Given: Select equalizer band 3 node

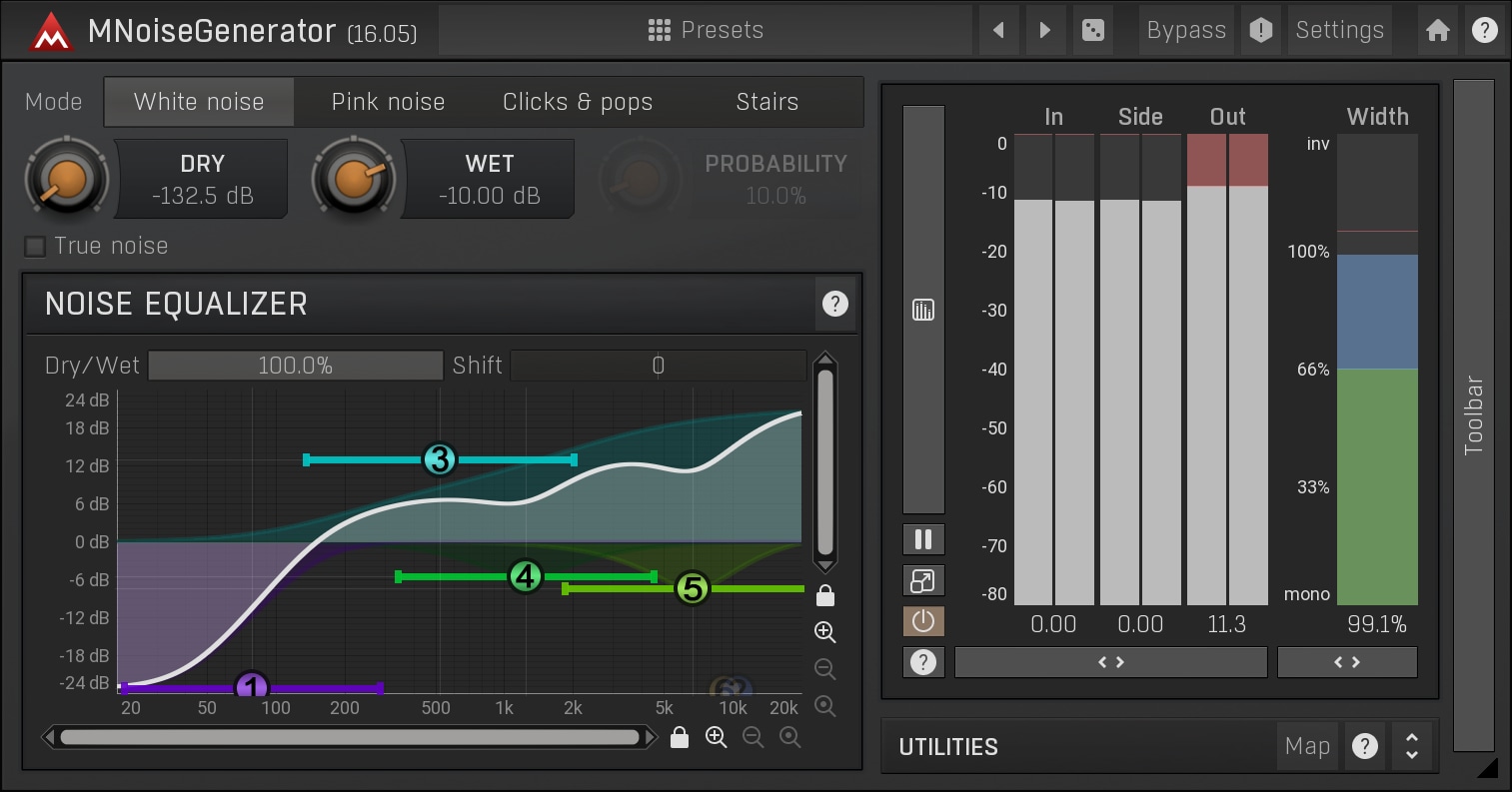Looking at the screenshot, I should coord(440,459).
